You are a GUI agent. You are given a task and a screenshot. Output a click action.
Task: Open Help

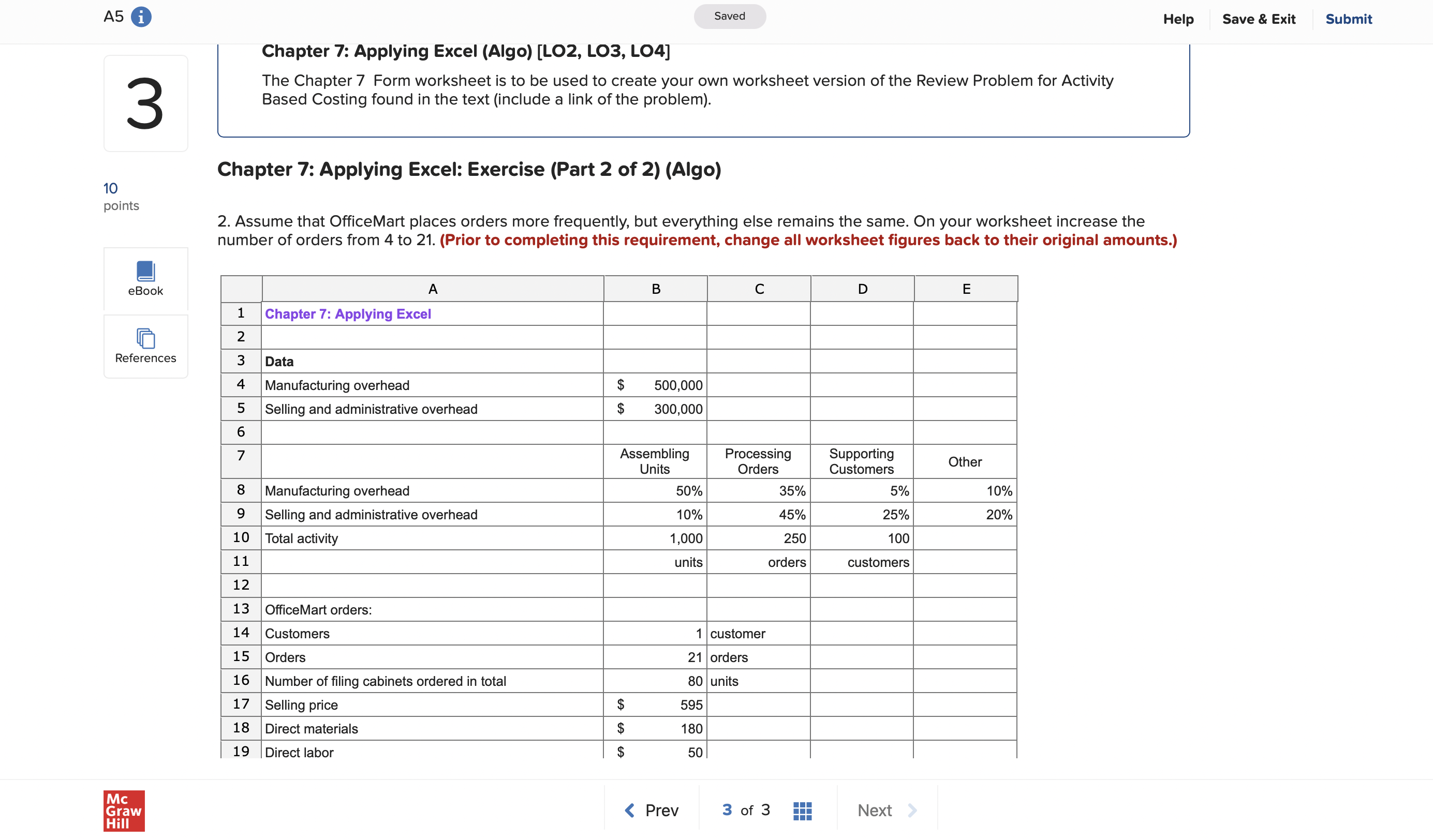tap(1178, 19)
